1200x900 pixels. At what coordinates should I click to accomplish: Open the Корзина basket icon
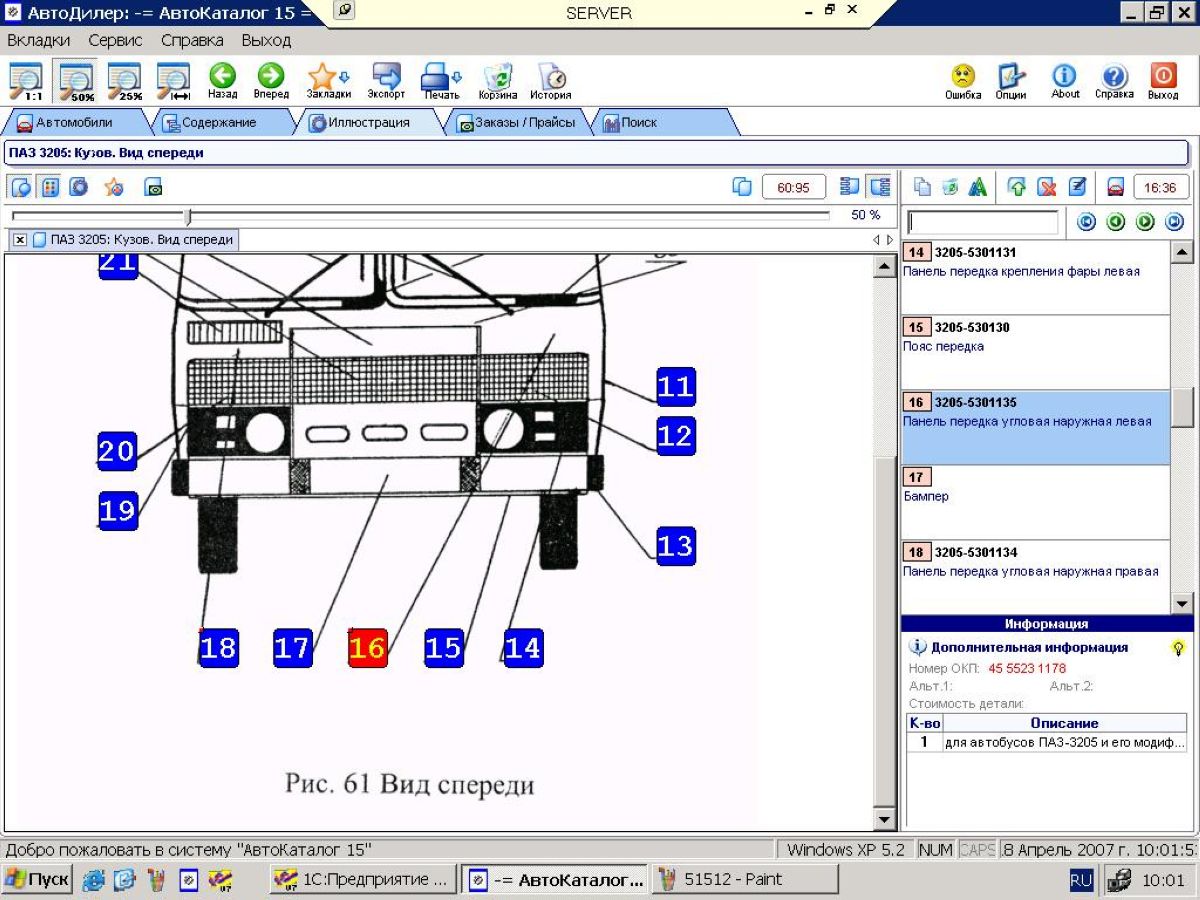point(498,80)
